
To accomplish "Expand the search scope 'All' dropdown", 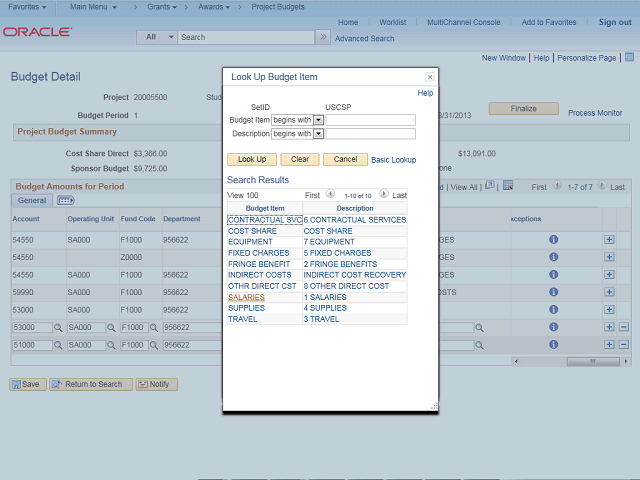I will click(158, 37).
